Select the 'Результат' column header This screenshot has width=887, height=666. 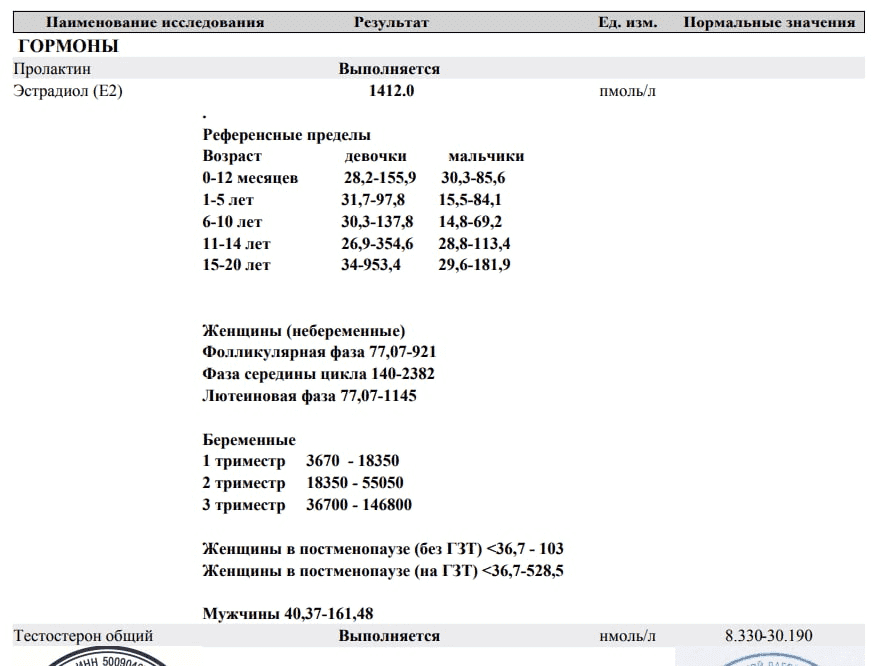click(x=391, y=22)
